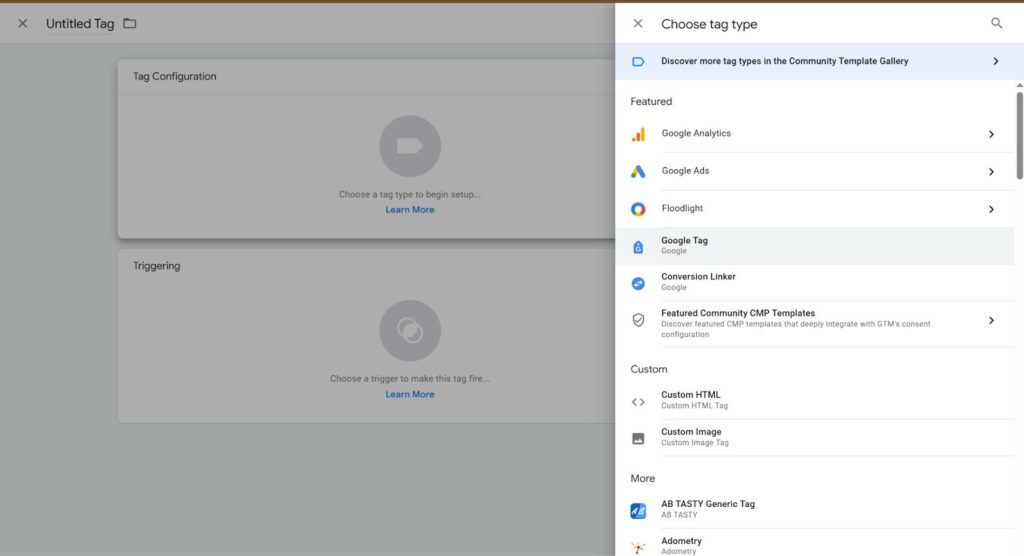The height and width of the screenshot is (556, 1024).
Task: Expand Google Ads tag options
Action: tap(991, 172)
